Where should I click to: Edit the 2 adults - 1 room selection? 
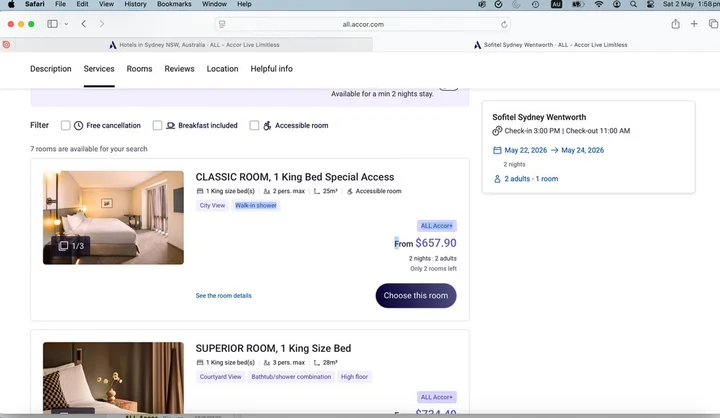531,179
